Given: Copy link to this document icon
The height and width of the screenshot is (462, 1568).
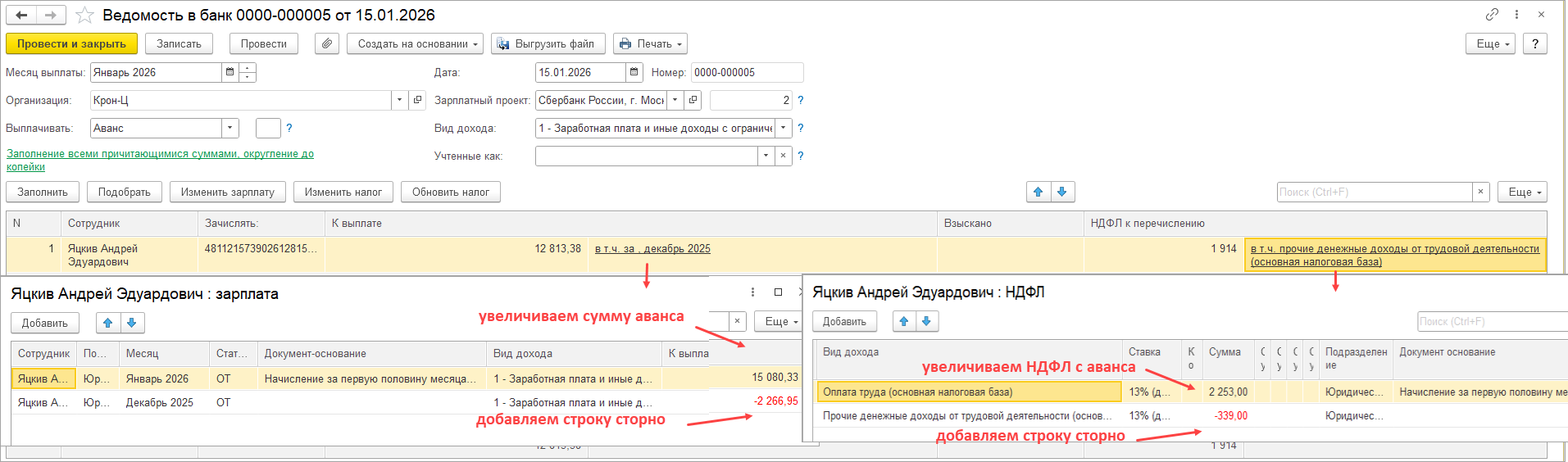Looking at the screenshot, I should point(1492,14).
